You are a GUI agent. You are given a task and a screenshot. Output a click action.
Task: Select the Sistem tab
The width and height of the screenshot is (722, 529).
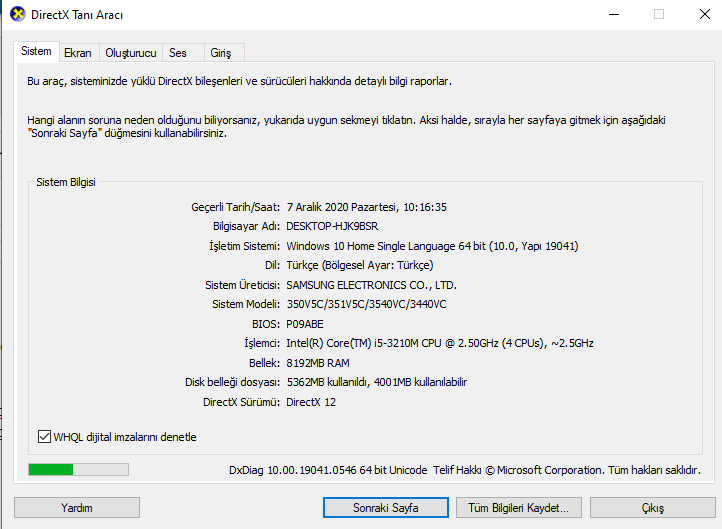tap(36, 51)
